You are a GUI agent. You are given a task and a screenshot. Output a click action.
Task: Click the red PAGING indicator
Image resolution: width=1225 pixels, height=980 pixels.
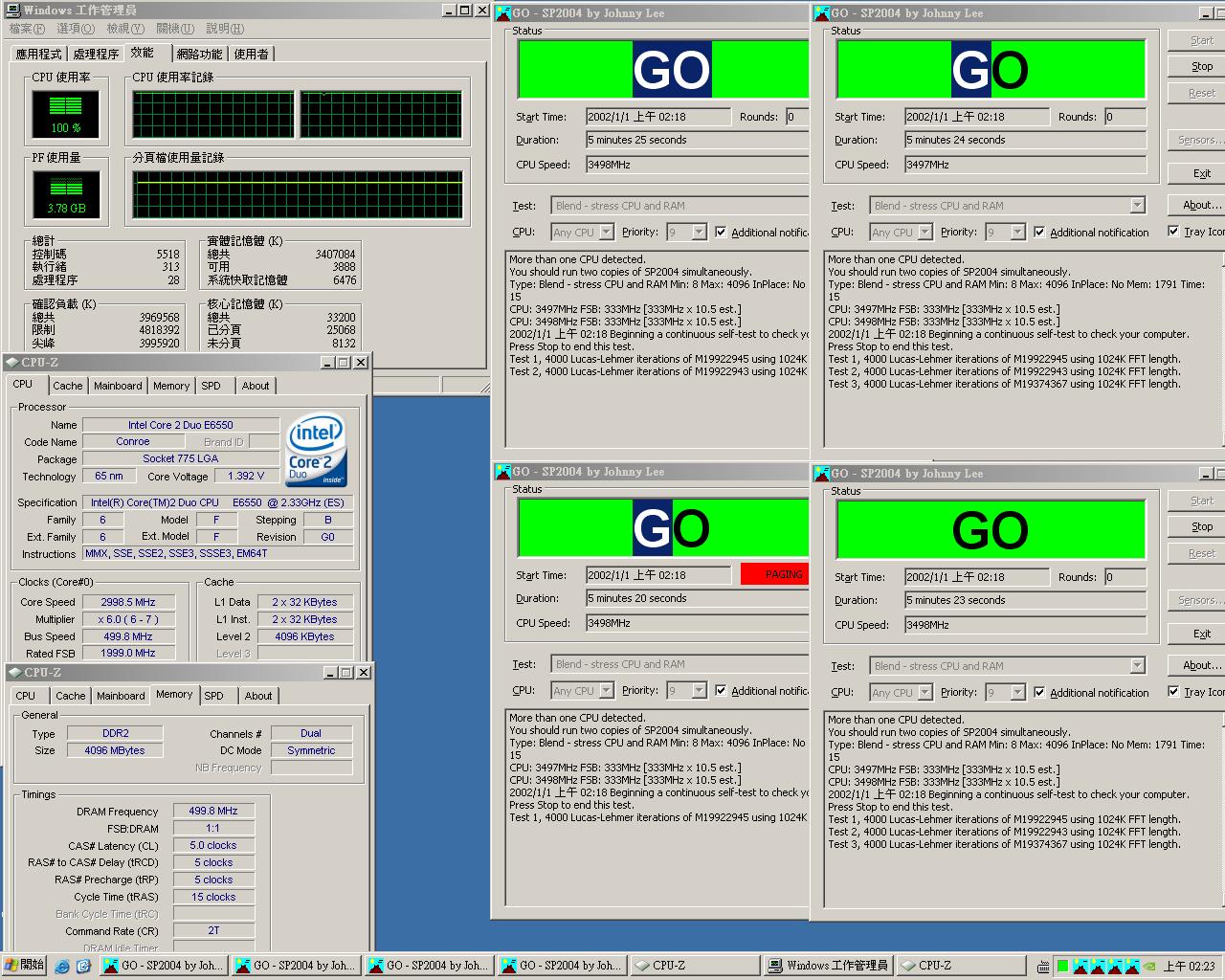point(775,574)
